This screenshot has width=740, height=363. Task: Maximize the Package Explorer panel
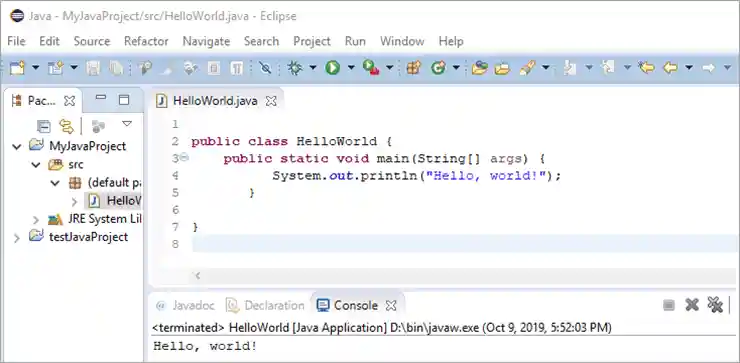coord(124,99)
